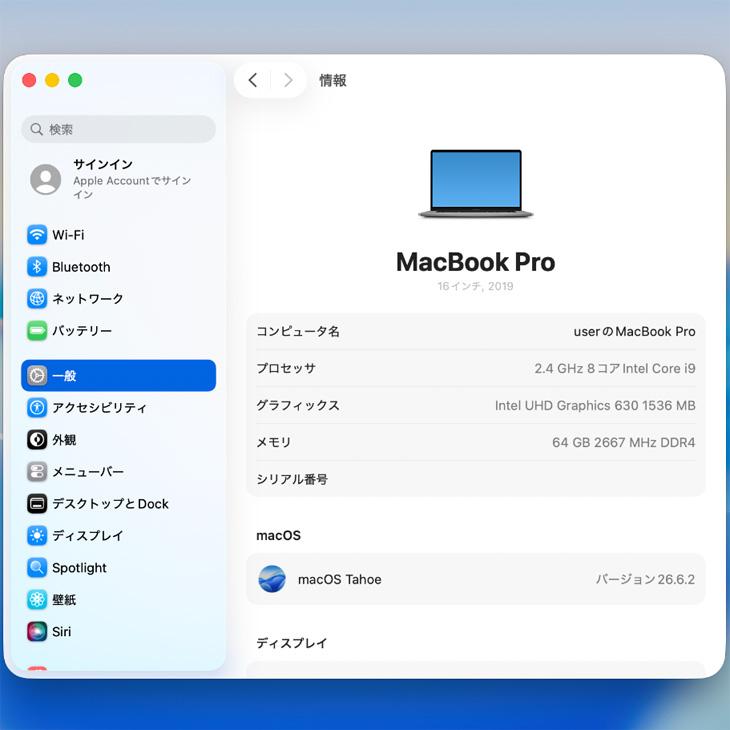Click the 一般 gear icon
730x730 pixels.
coord(37,376)
